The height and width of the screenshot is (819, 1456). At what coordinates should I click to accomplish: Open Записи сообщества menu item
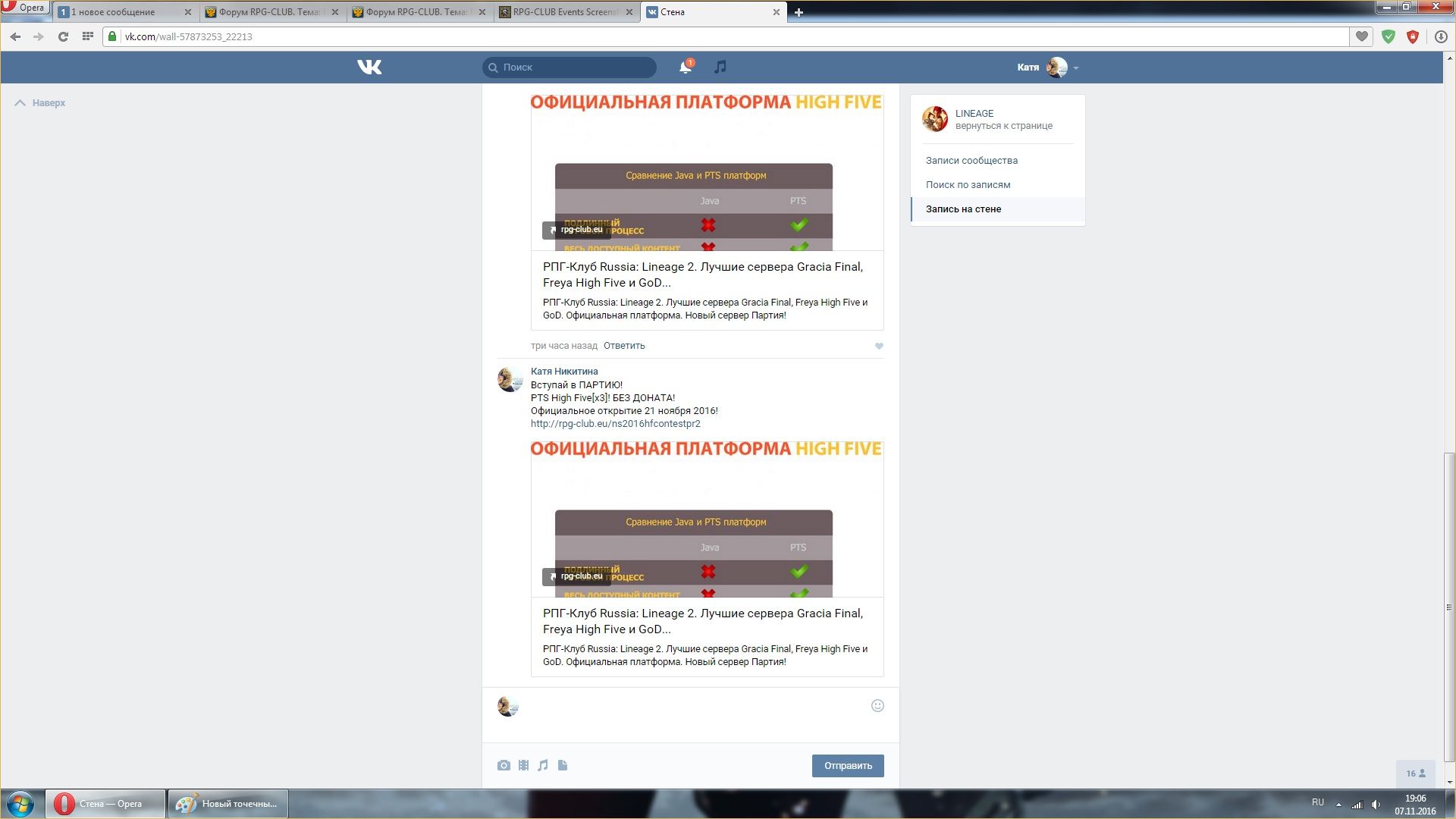(971, 161)
